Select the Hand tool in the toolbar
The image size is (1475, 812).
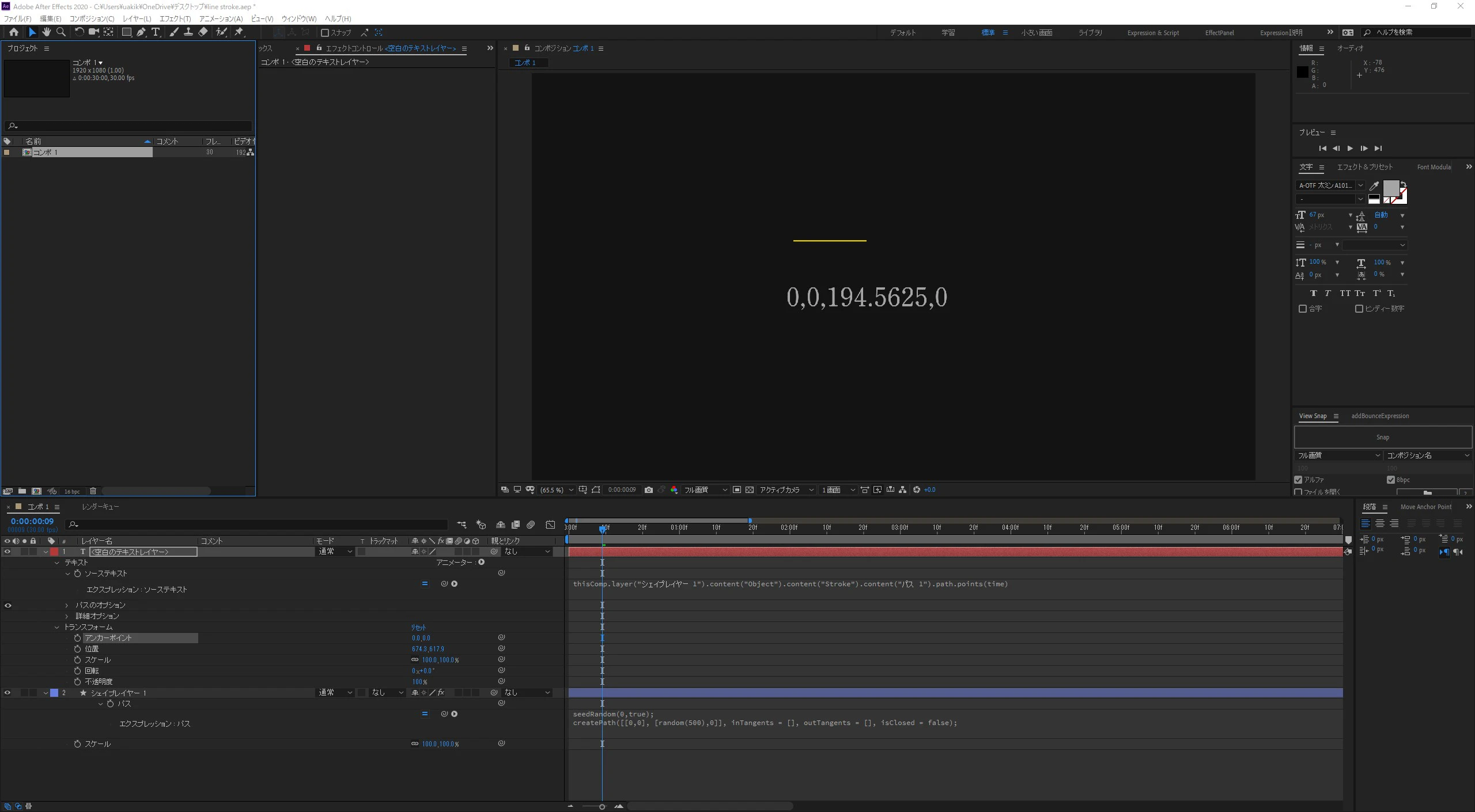click(x=47, y=32)
